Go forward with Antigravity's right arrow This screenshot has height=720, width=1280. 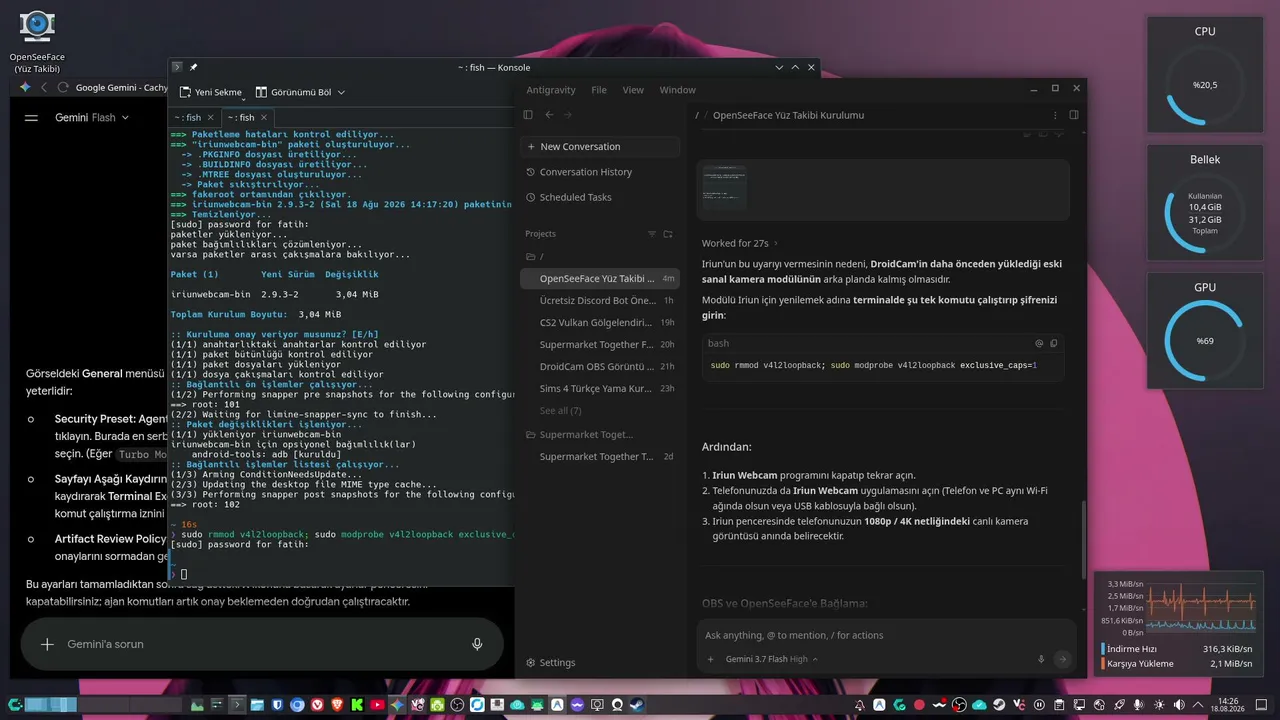(568, 115)
